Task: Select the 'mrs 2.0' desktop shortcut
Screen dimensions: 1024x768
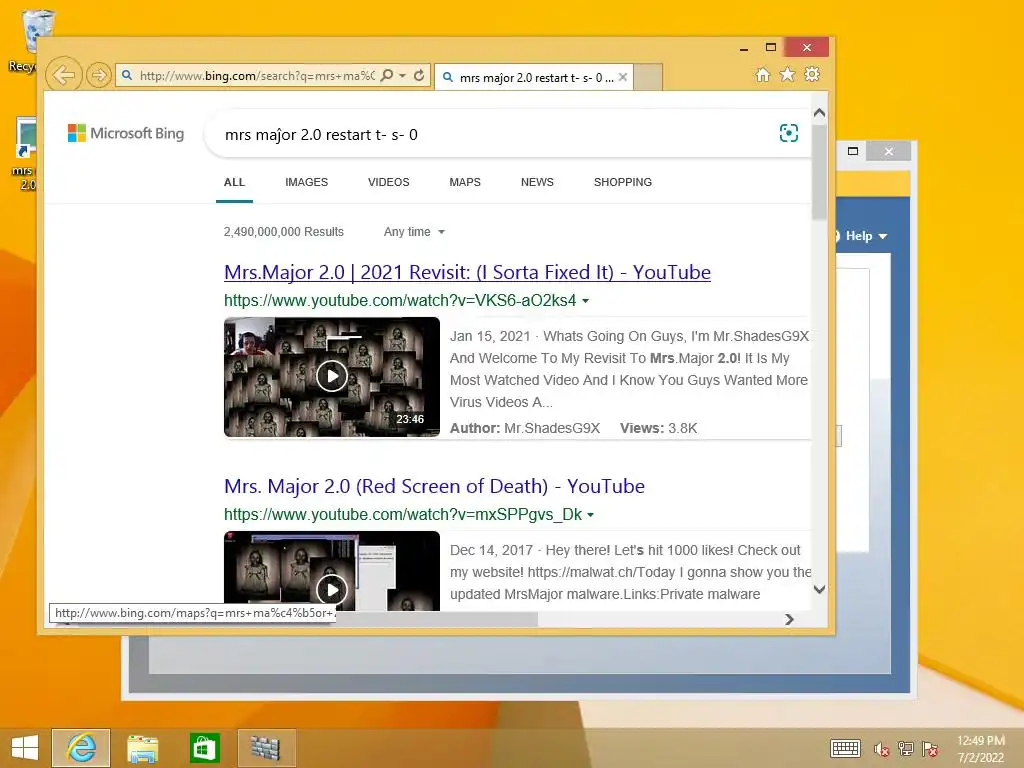Action: [x=23, y=153]
